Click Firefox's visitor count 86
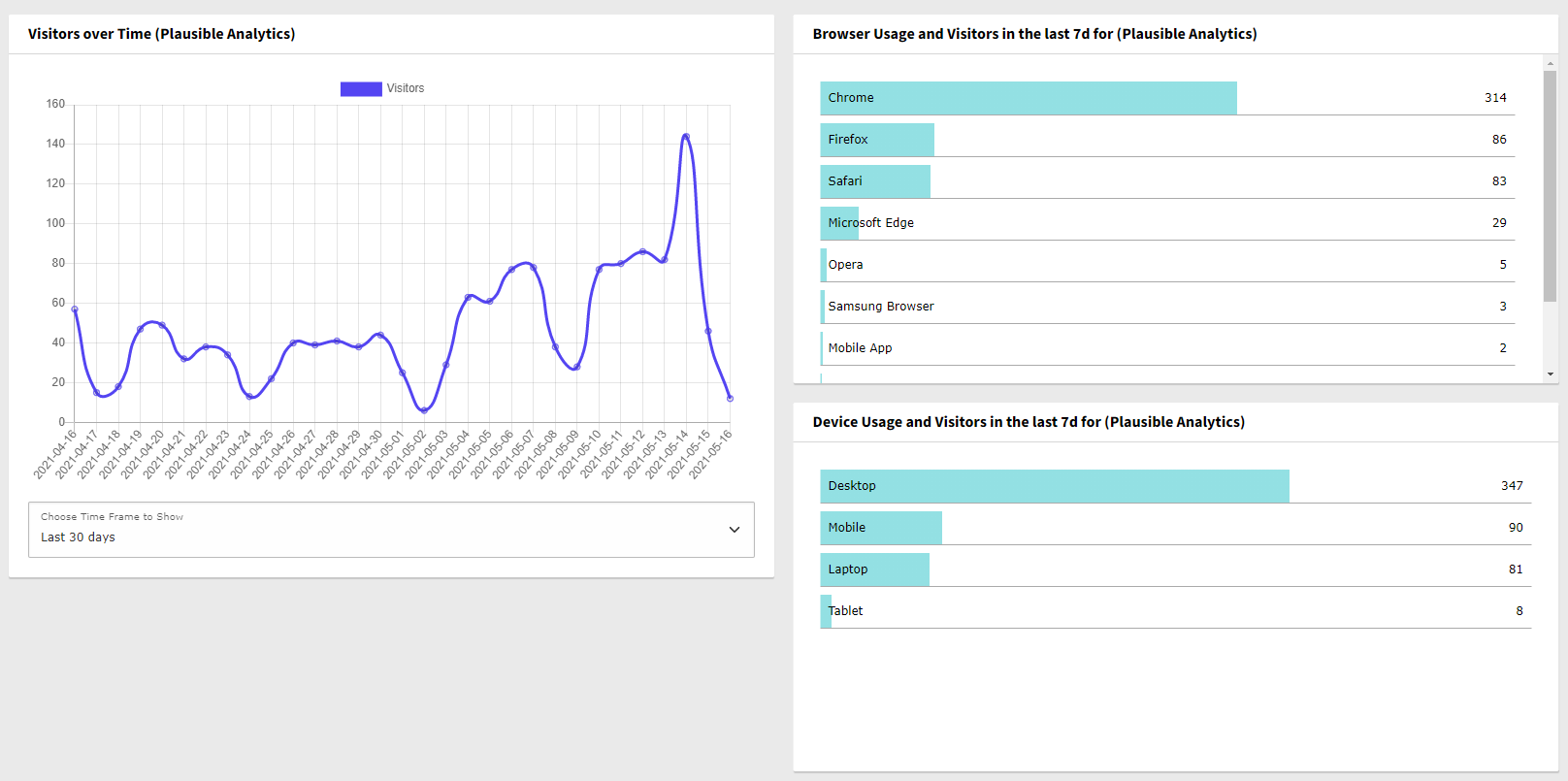The height and width of the screenshot is (781, 1568). pos(1499,140)
